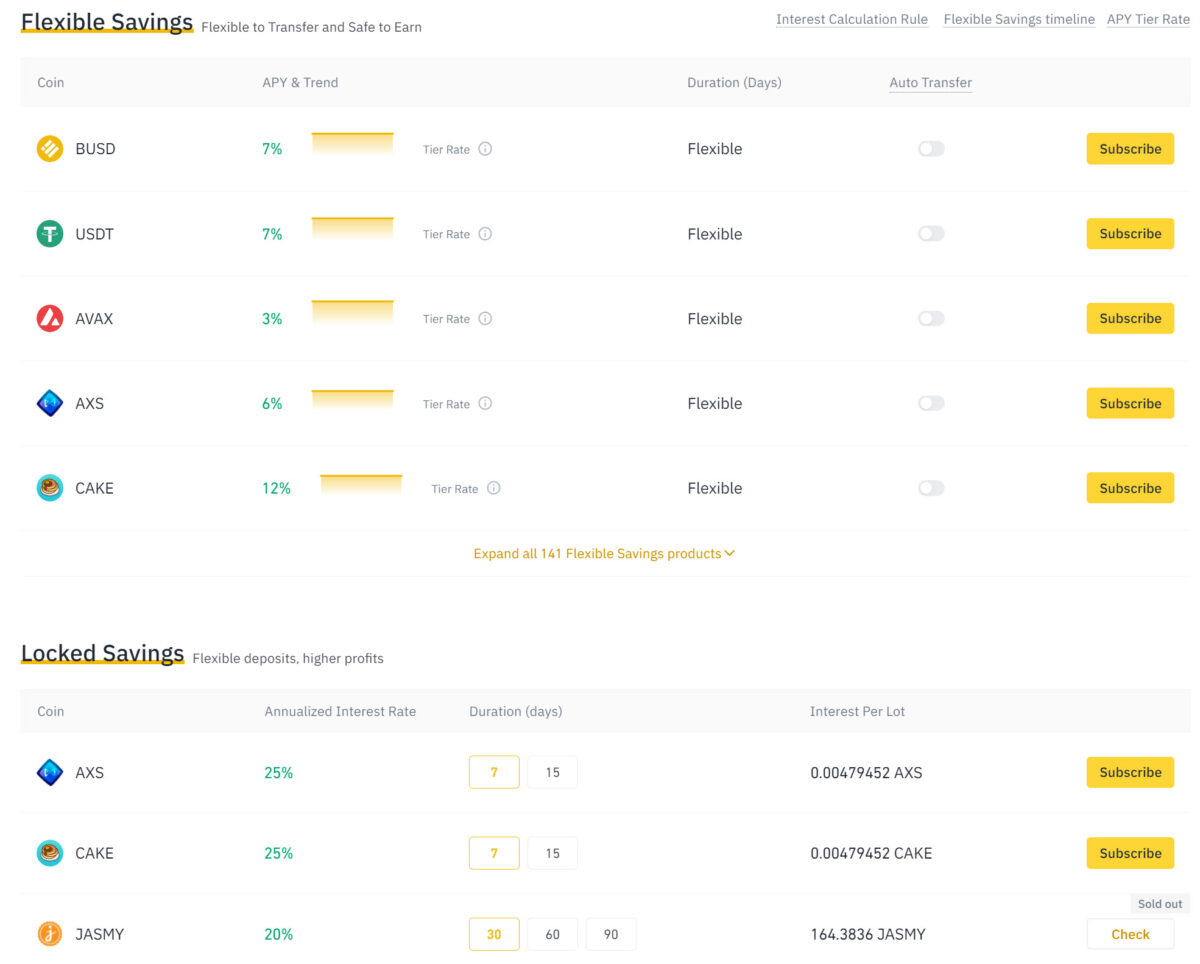Subscribe to flexible AXS savings

pos(1130,404)
